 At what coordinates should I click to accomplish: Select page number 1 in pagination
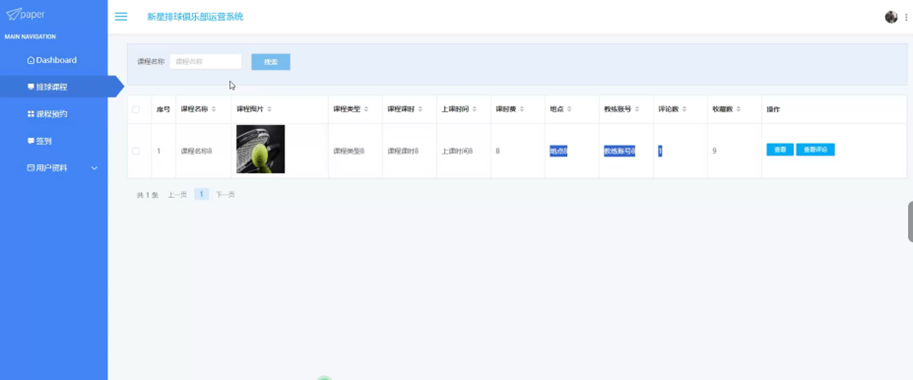pyautogui.click(x=201, y=194)
